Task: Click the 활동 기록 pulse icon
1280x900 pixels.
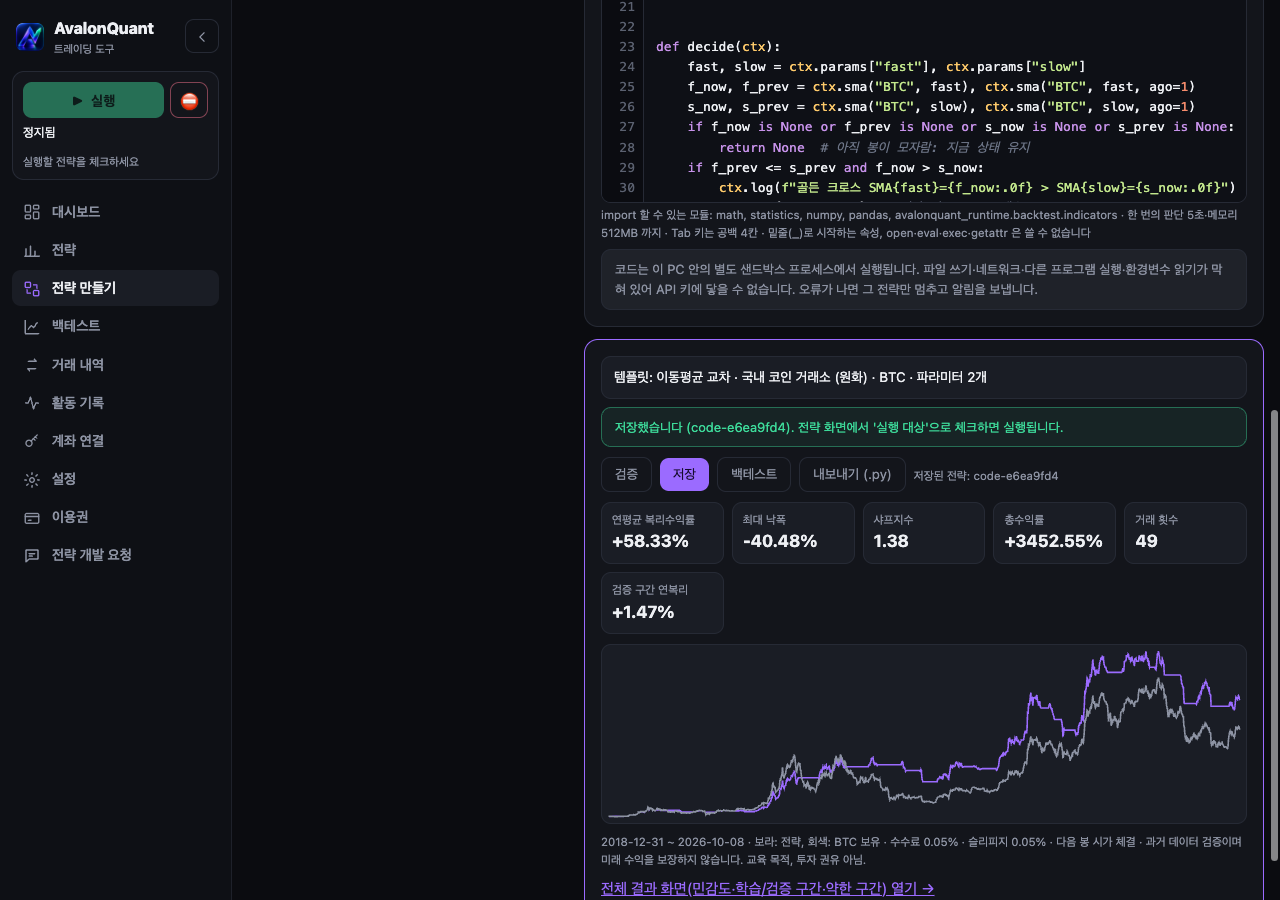Action: click(32, 403)
